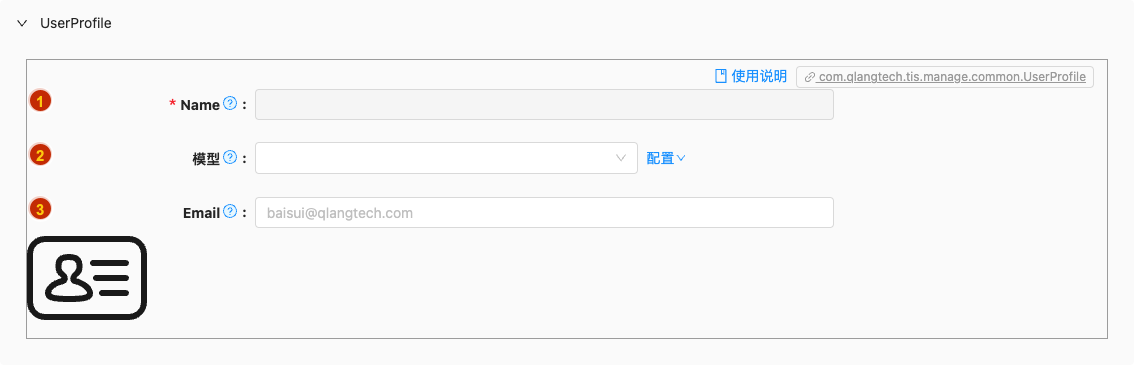Screen dimensions: 1134x365
Task: Click the Email field label
Action: coord(201,213)
